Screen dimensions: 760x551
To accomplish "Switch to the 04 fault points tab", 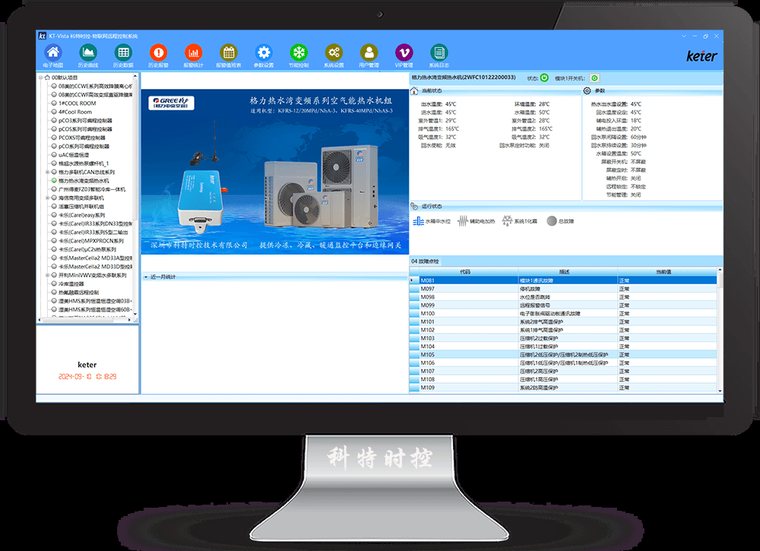I will pos(425,262).
